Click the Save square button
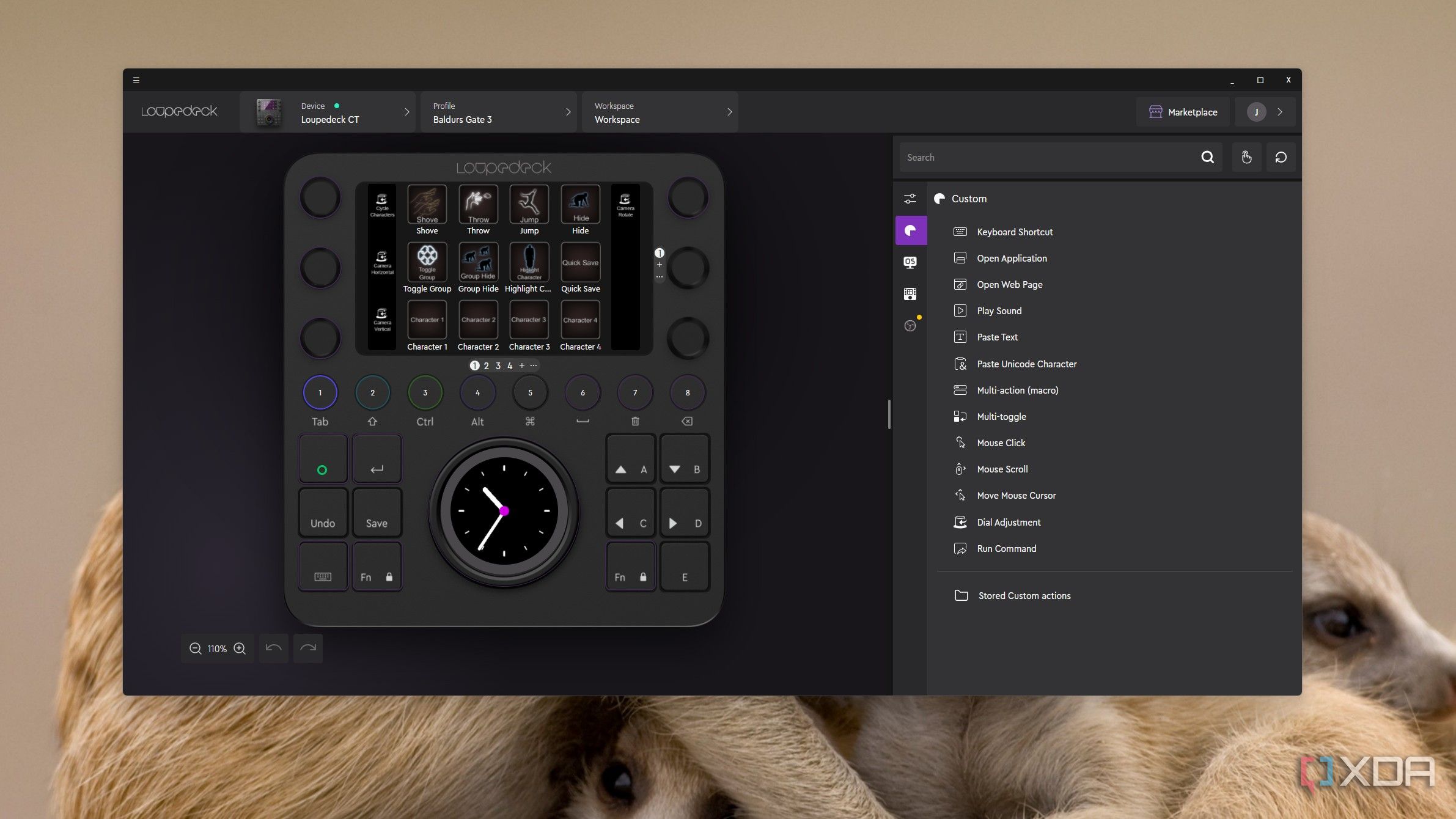 point(377,513)
